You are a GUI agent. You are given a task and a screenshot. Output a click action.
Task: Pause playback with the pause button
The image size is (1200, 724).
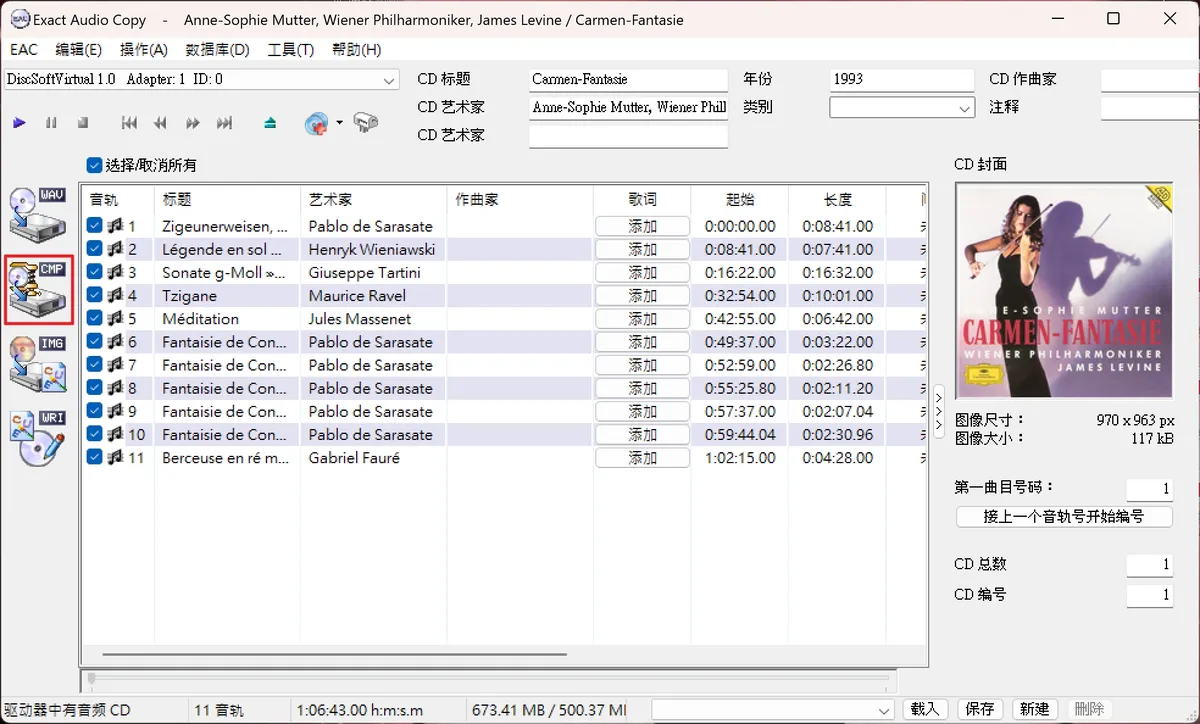pos(51,123)
